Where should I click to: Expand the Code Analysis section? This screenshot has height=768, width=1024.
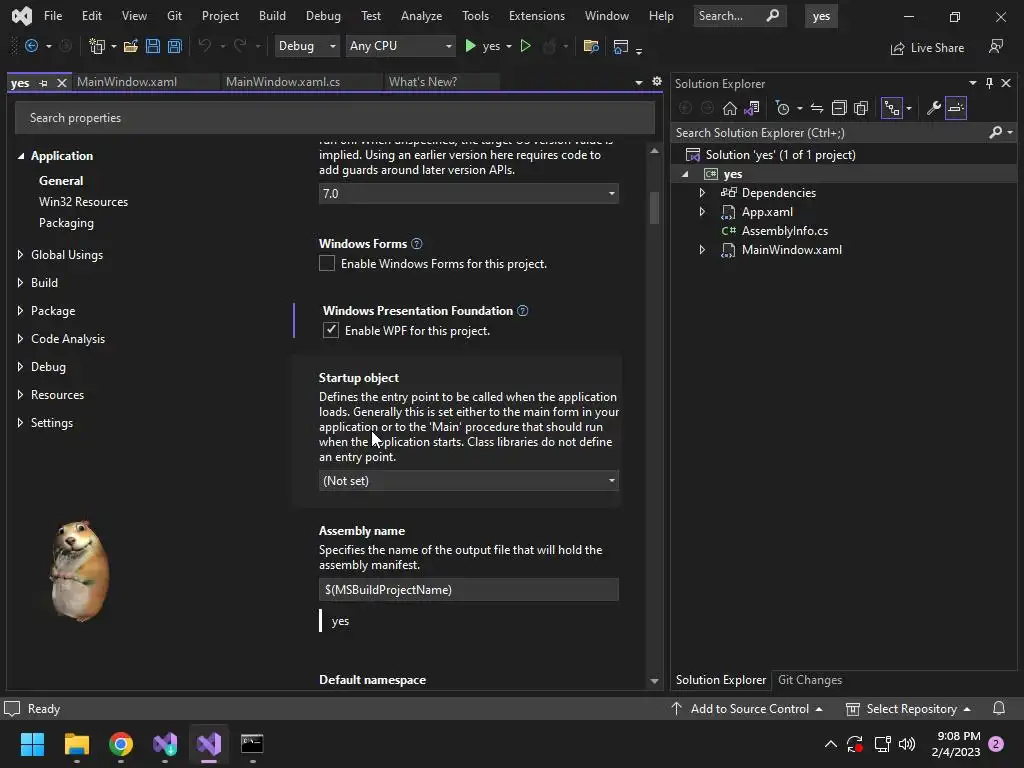pos(20,339)
